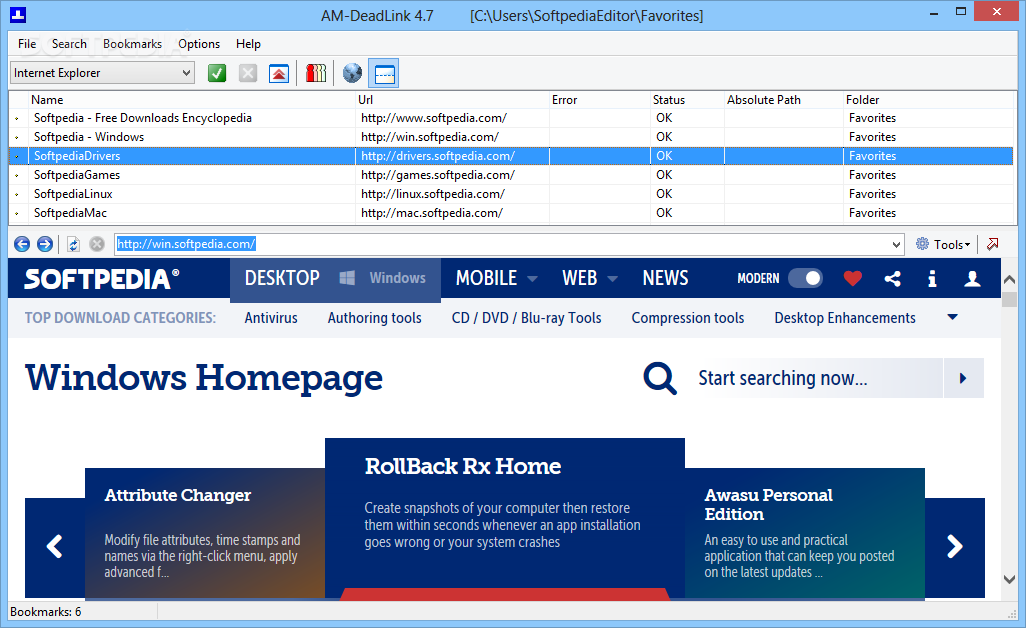Open CD / DVD / Blu-ray Tools category
The width and height of the screenshot is (1026, 628).
(526, 318)
